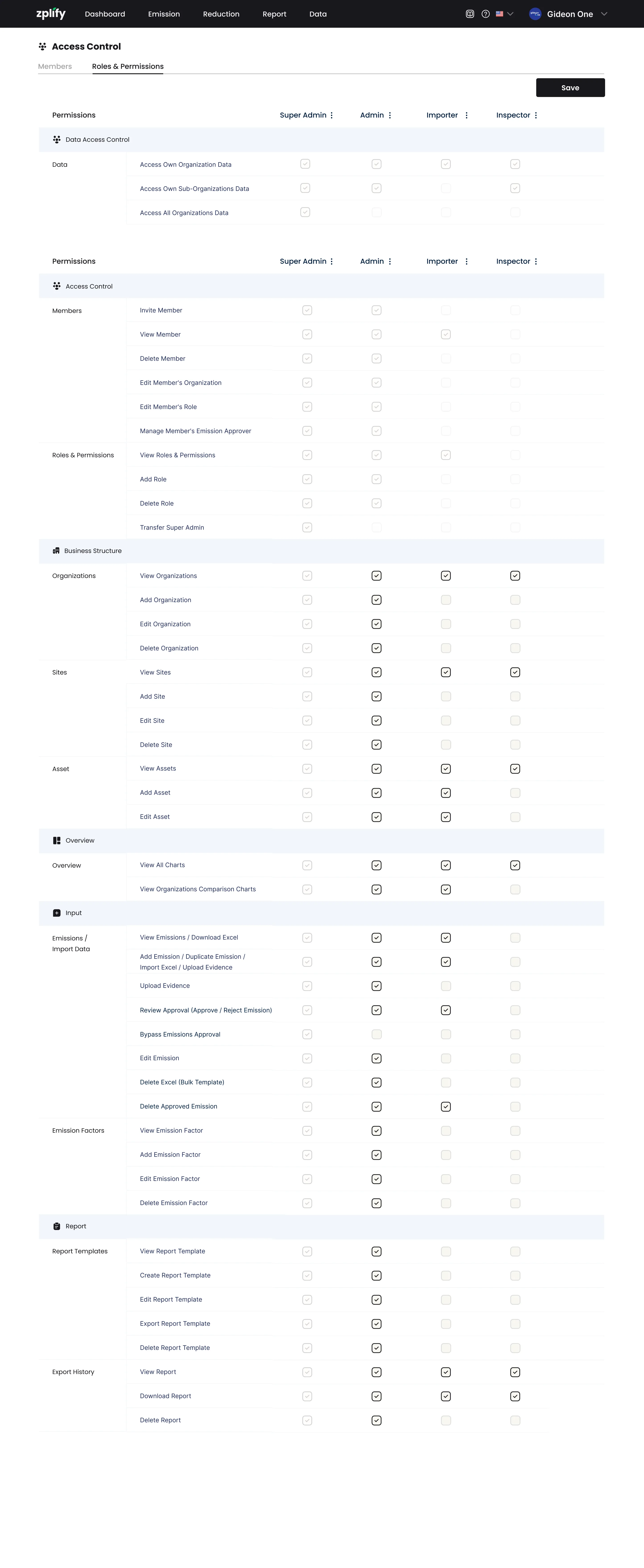Click the Save button
The image size is (644, 1568).
point(570,88)
